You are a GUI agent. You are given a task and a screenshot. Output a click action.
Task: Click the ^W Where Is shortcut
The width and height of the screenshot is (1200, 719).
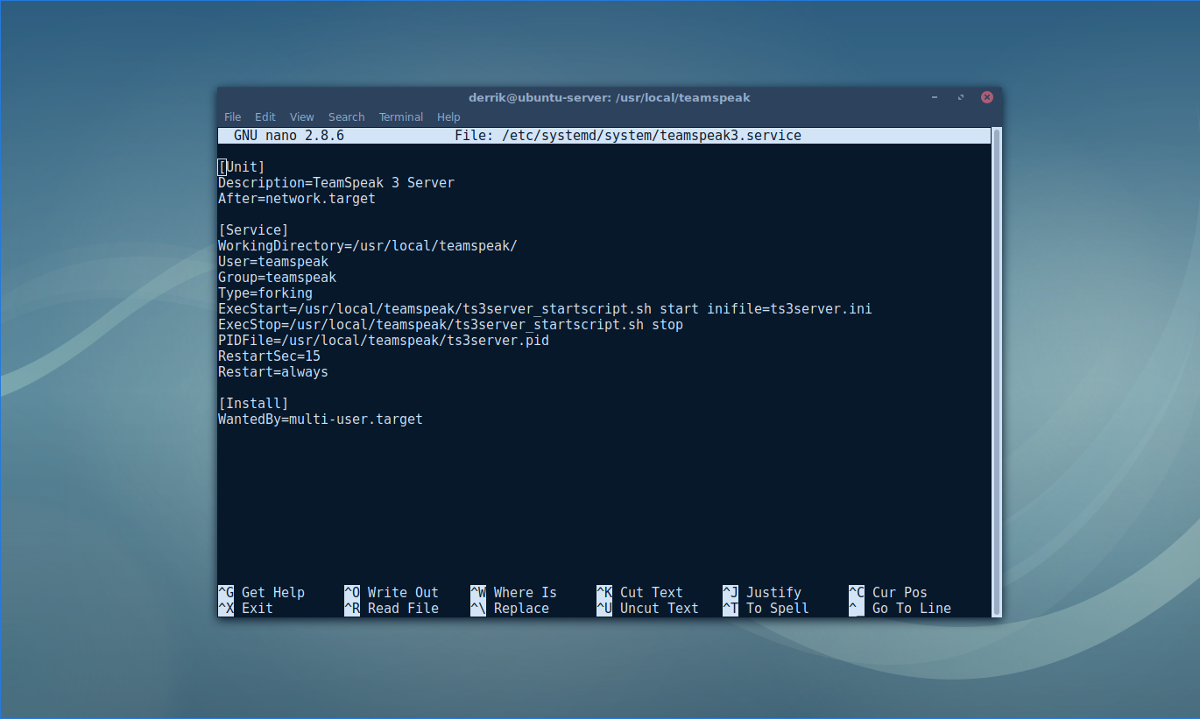click(x=513, y=592)
